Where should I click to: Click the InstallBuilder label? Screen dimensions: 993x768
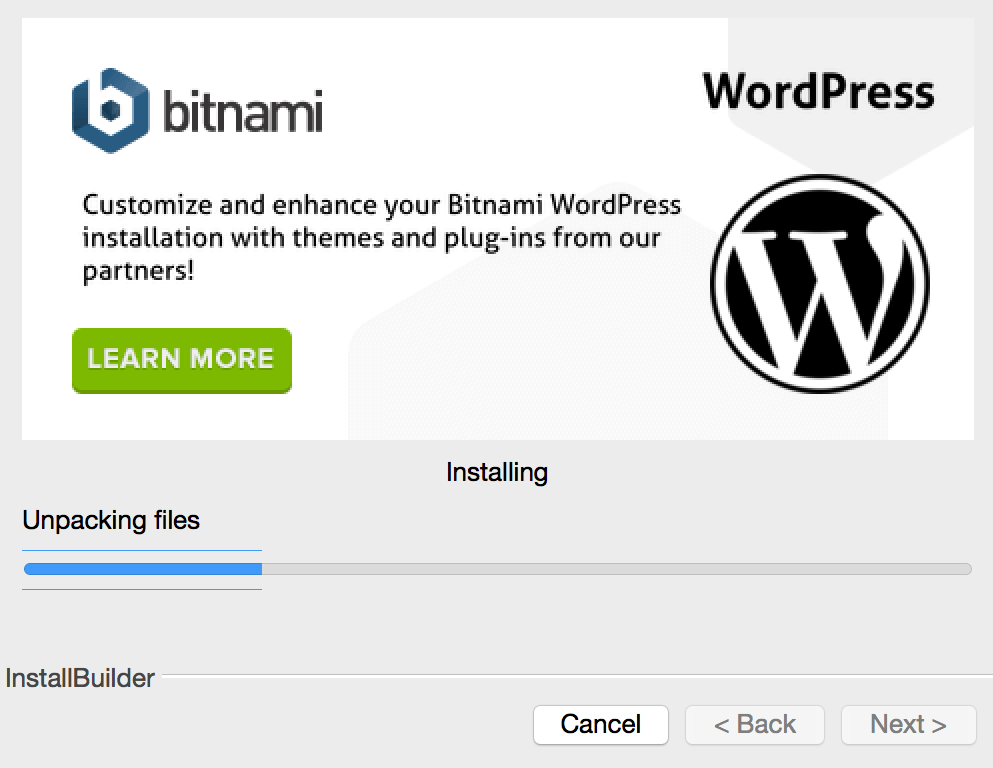coord(80,677)
